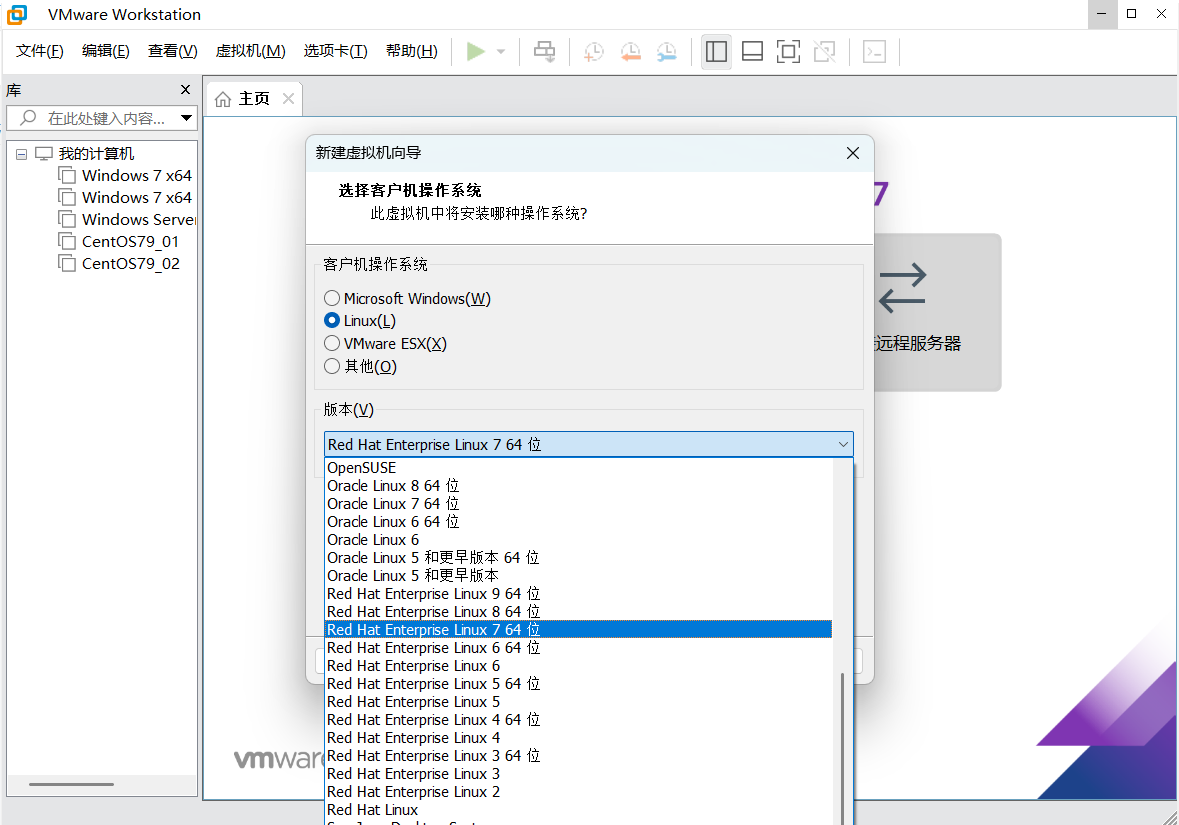Select the 其他(O) radio button
The image size is (1179, 825).
(332, 366)
